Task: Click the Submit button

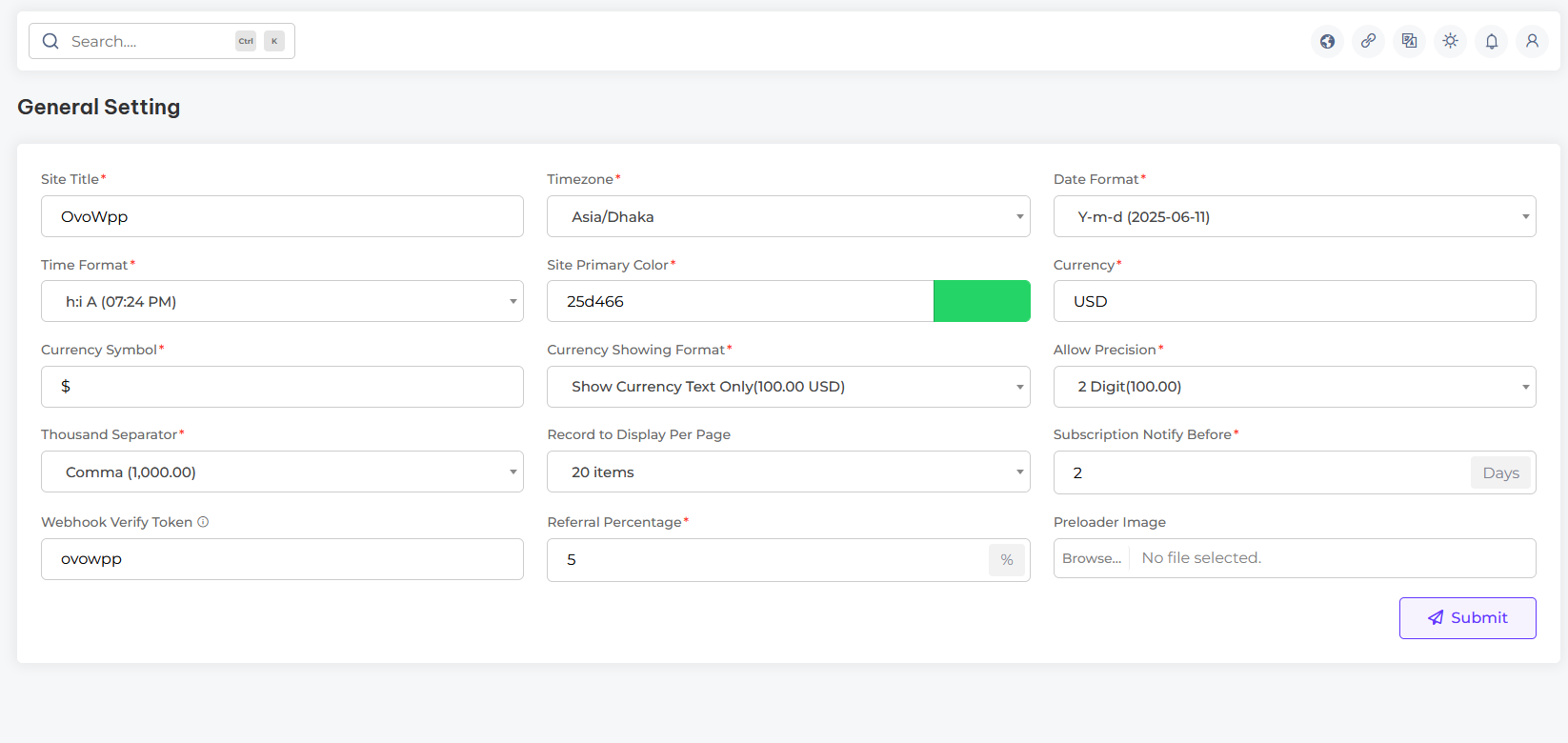Action: (x=1467, y=618)
